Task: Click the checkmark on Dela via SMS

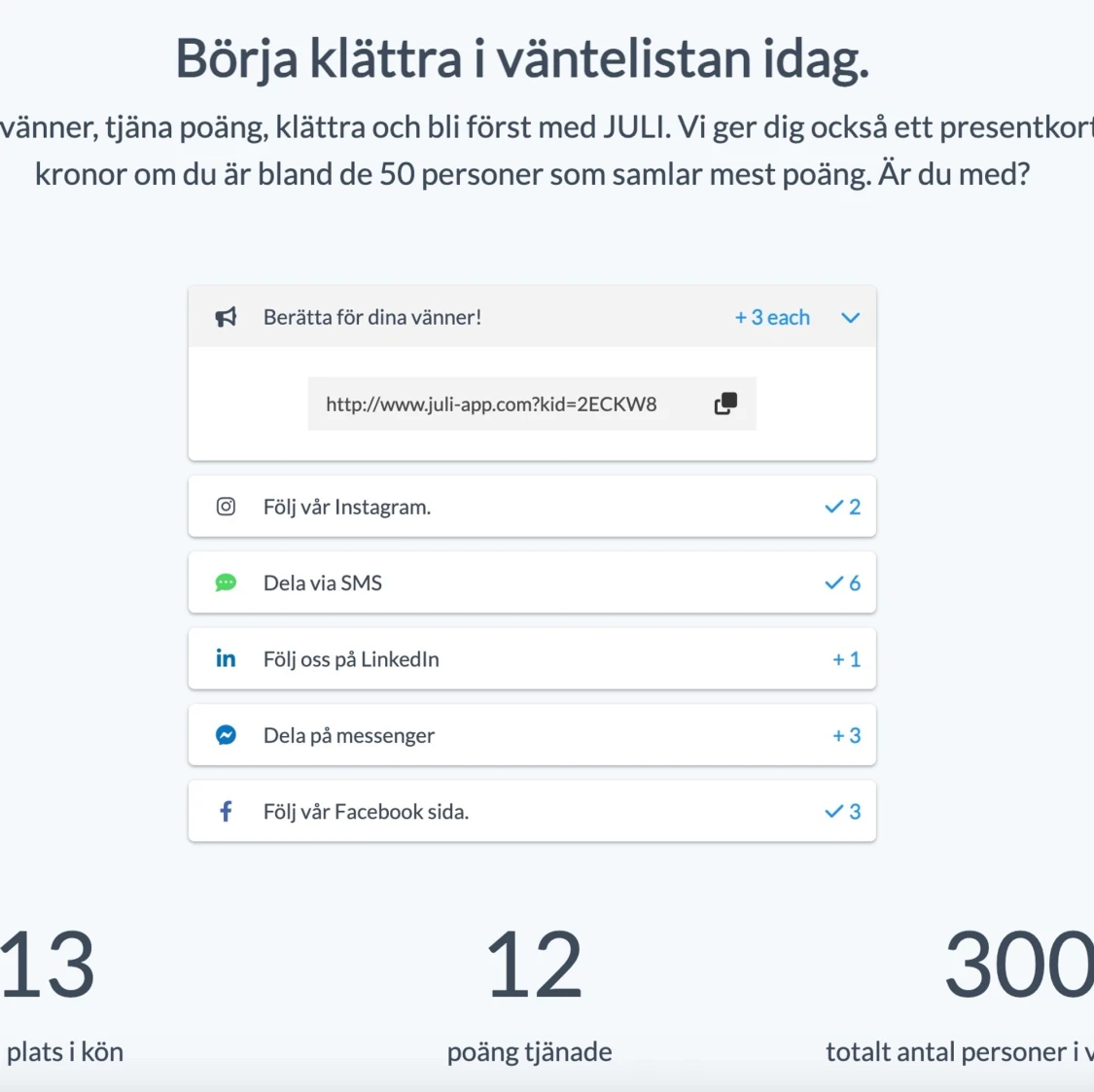Action: point(833,582)
